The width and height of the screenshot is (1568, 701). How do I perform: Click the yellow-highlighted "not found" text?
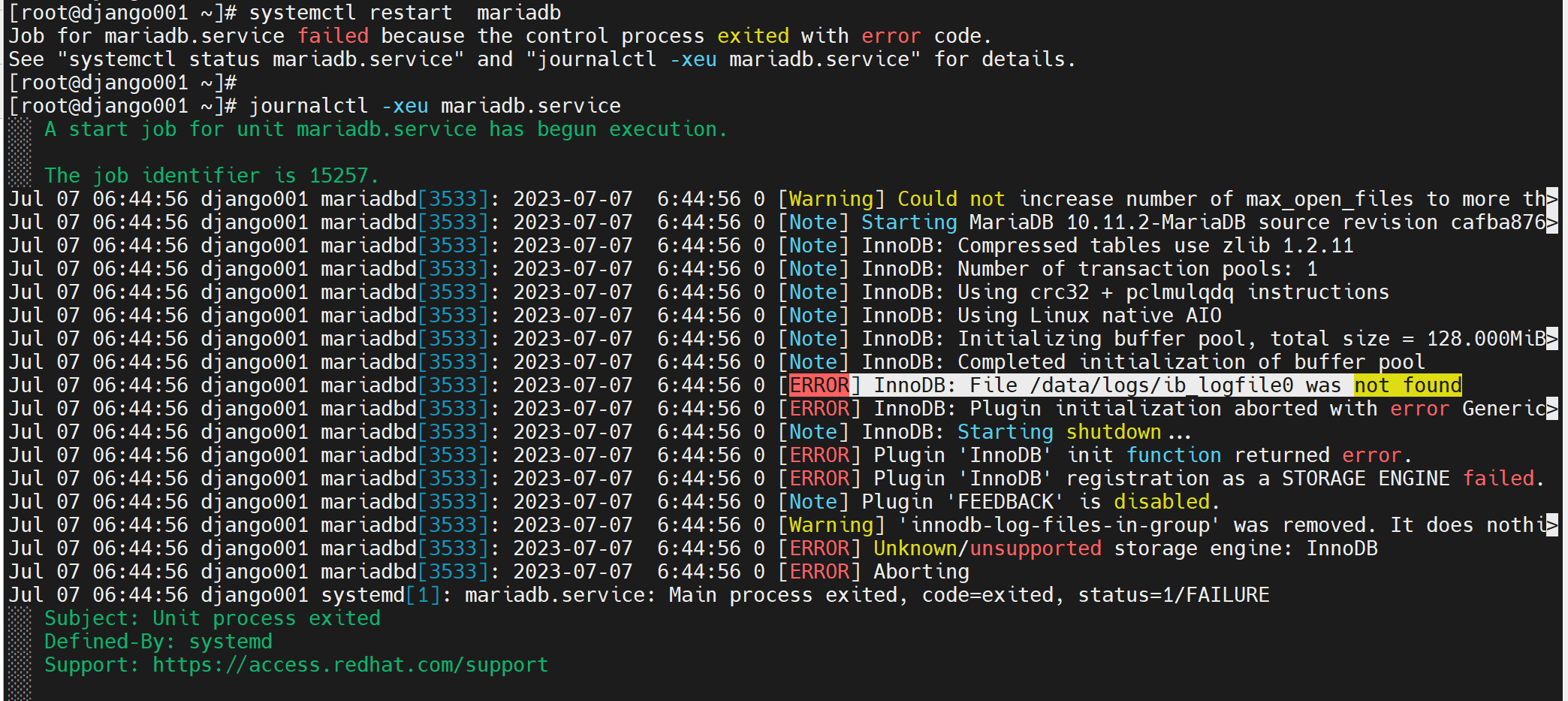pos(1408,385)
